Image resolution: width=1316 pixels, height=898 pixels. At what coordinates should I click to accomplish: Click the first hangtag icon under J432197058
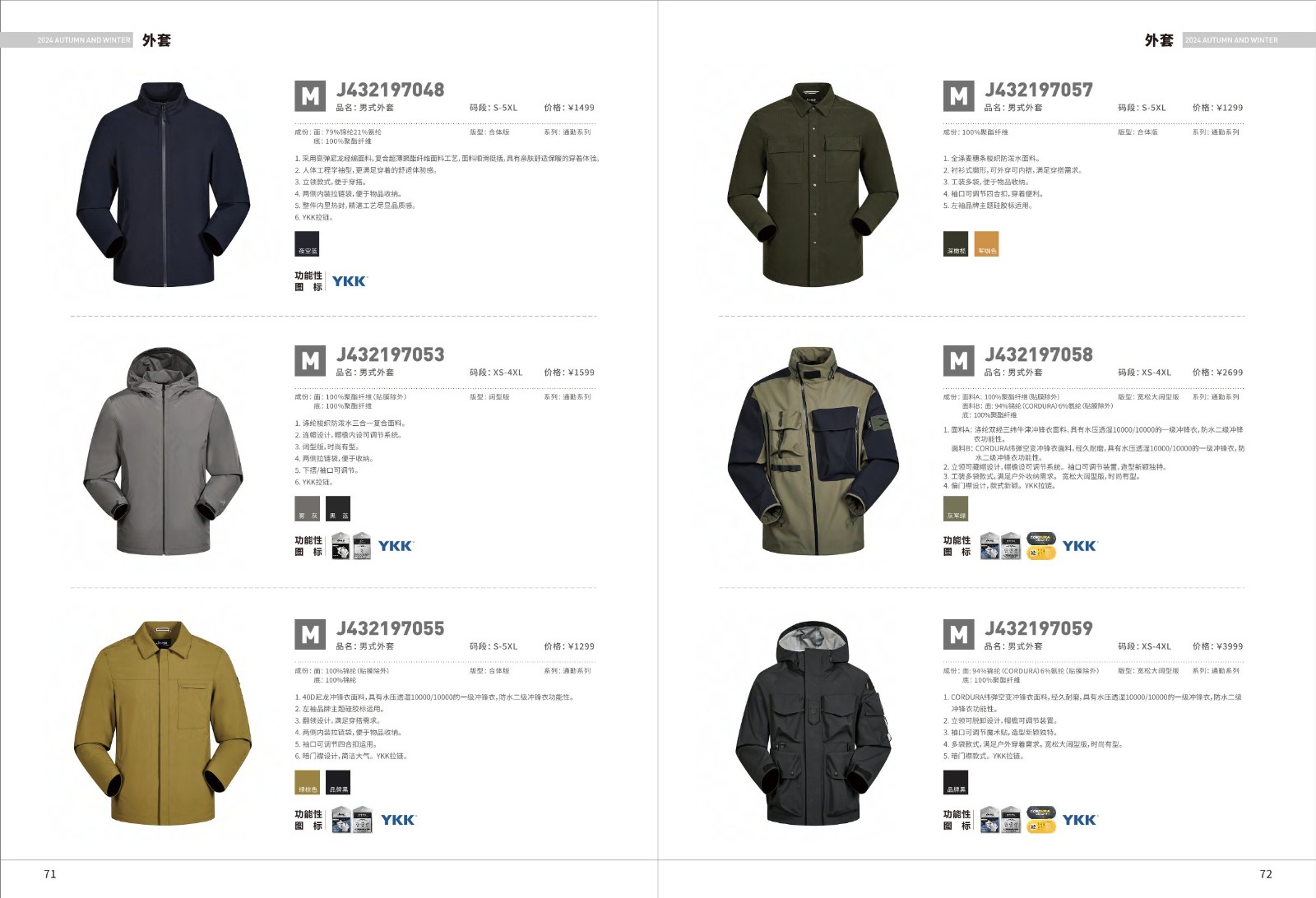[x=989, y=546]
